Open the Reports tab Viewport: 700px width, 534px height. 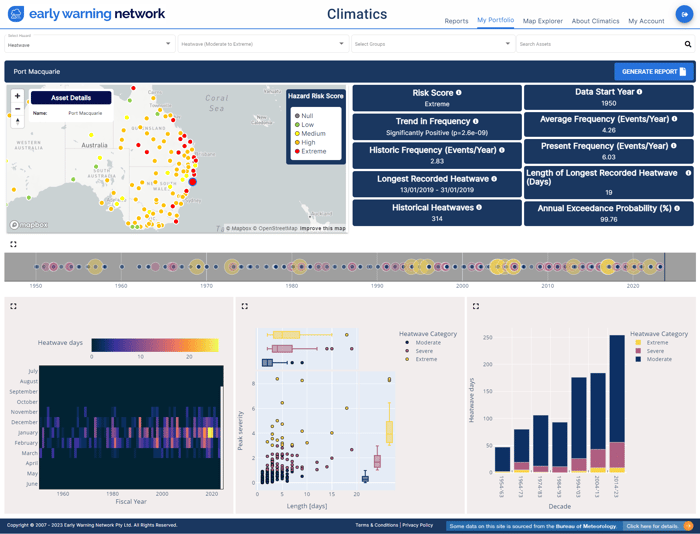[456, 21]
